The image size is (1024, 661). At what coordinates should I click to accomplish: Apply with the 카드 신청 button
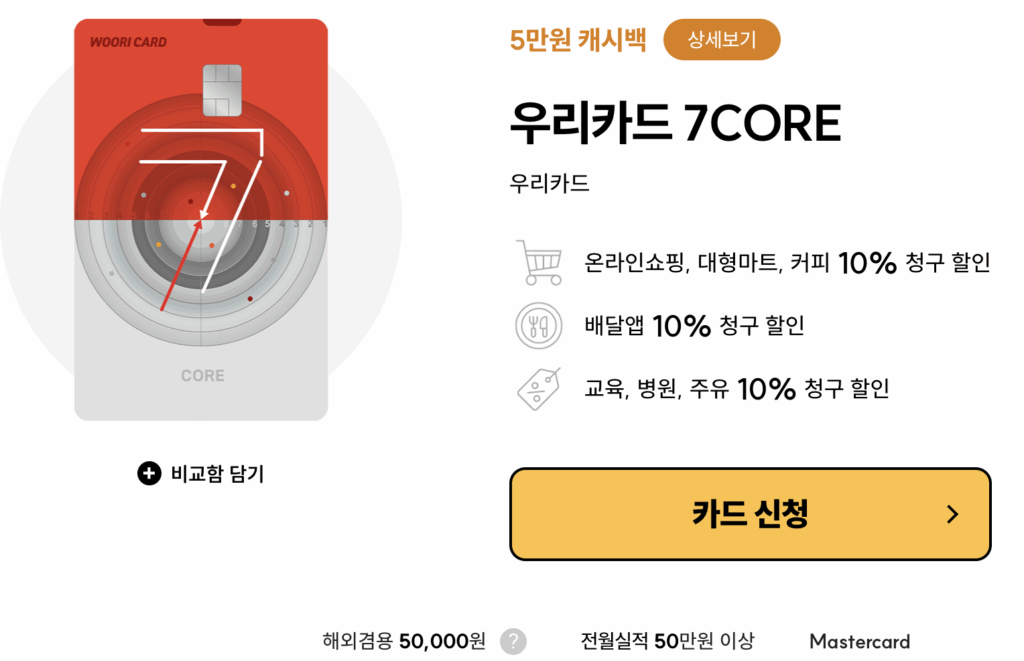click(750, 514)
